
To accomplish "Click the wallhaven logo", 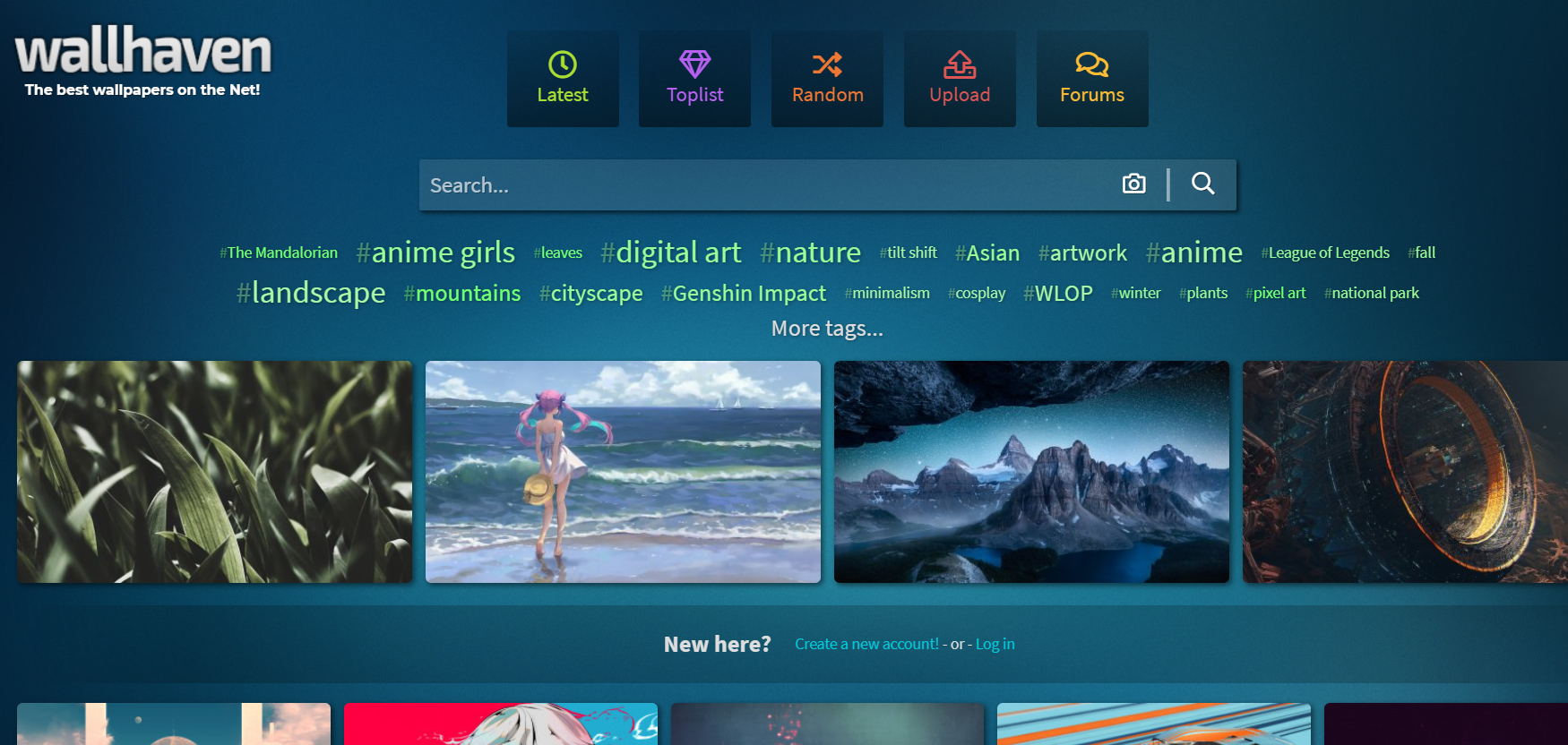I will coord(143,52).
